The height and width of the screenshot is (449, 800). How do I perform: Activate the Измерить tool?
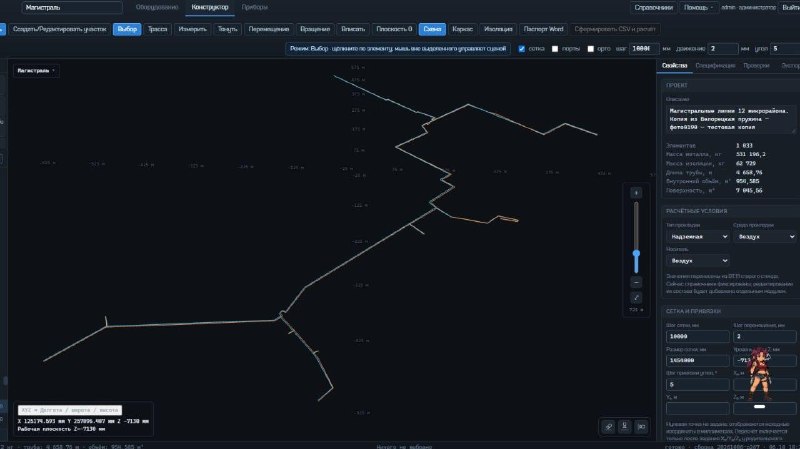click(x=192, y=29)
